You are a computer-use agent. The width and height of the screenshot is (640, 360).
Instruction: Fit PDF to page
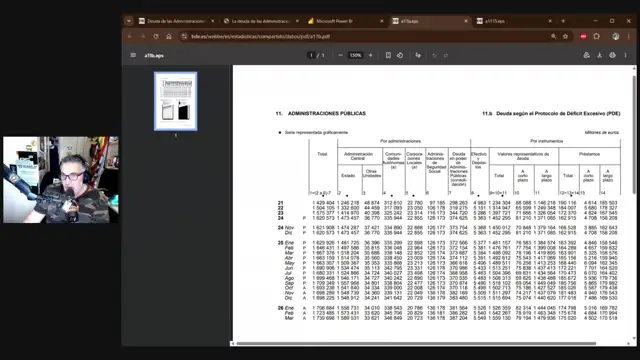click(x=388, y=55)
